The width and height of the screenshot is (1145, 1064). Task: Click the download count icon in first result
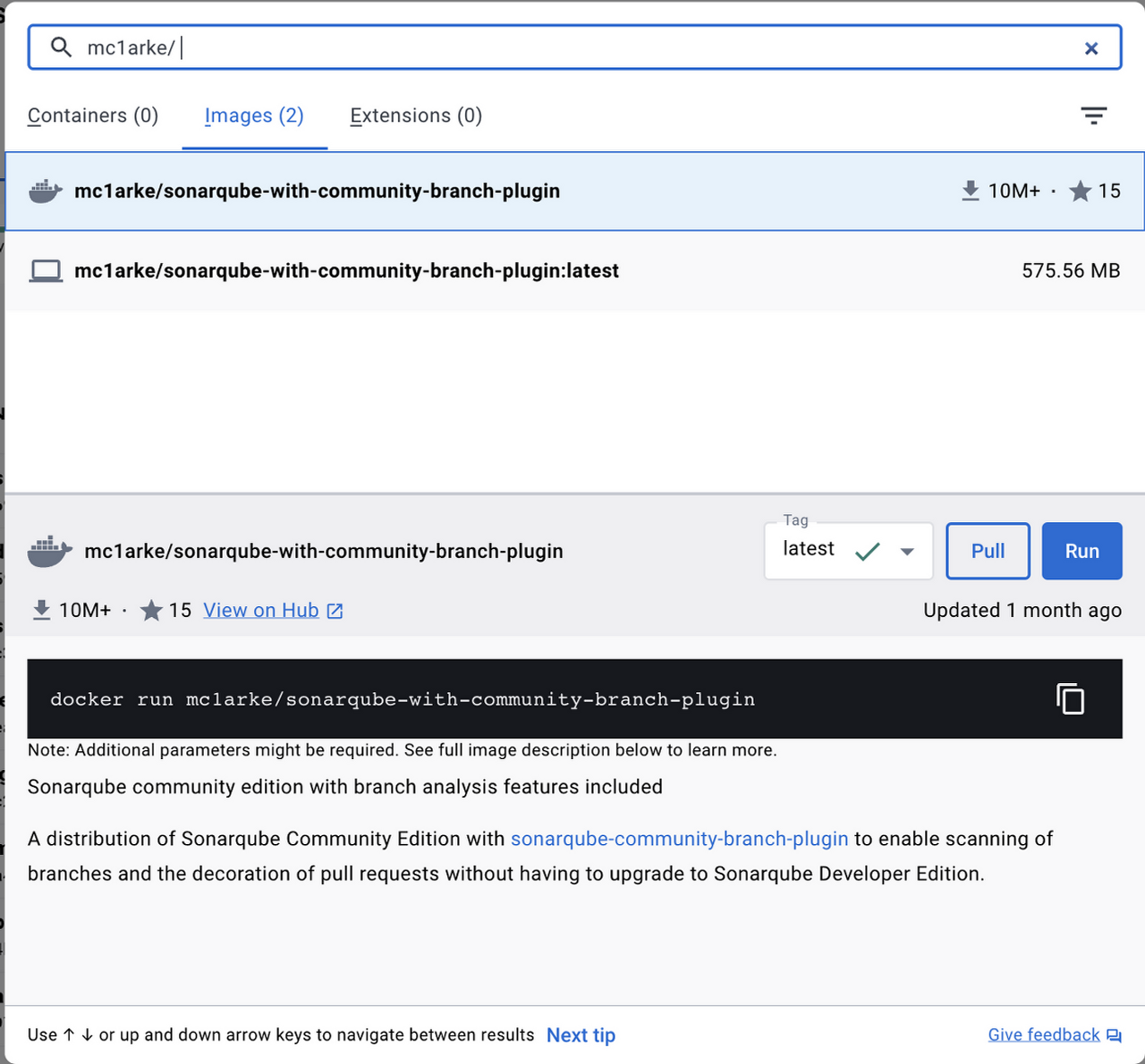[971, 190]
